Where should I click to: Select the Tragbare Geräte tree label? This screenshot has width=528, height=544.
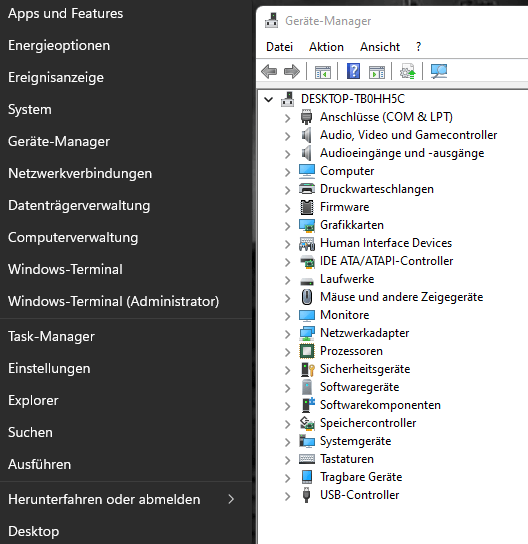[361, 477]
